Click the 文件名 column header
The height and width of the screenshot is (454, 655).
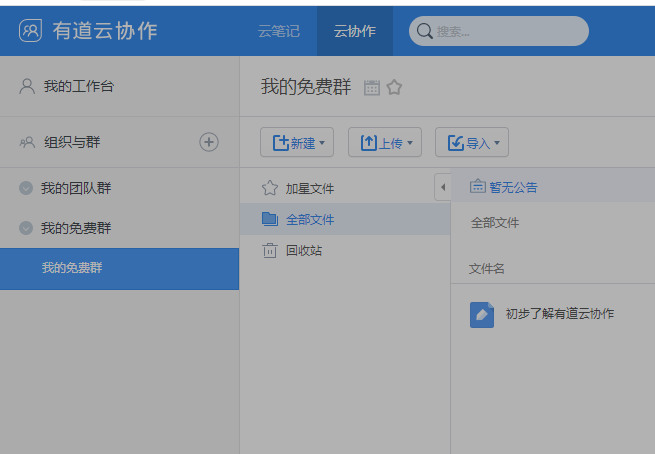tap(487, 269)
